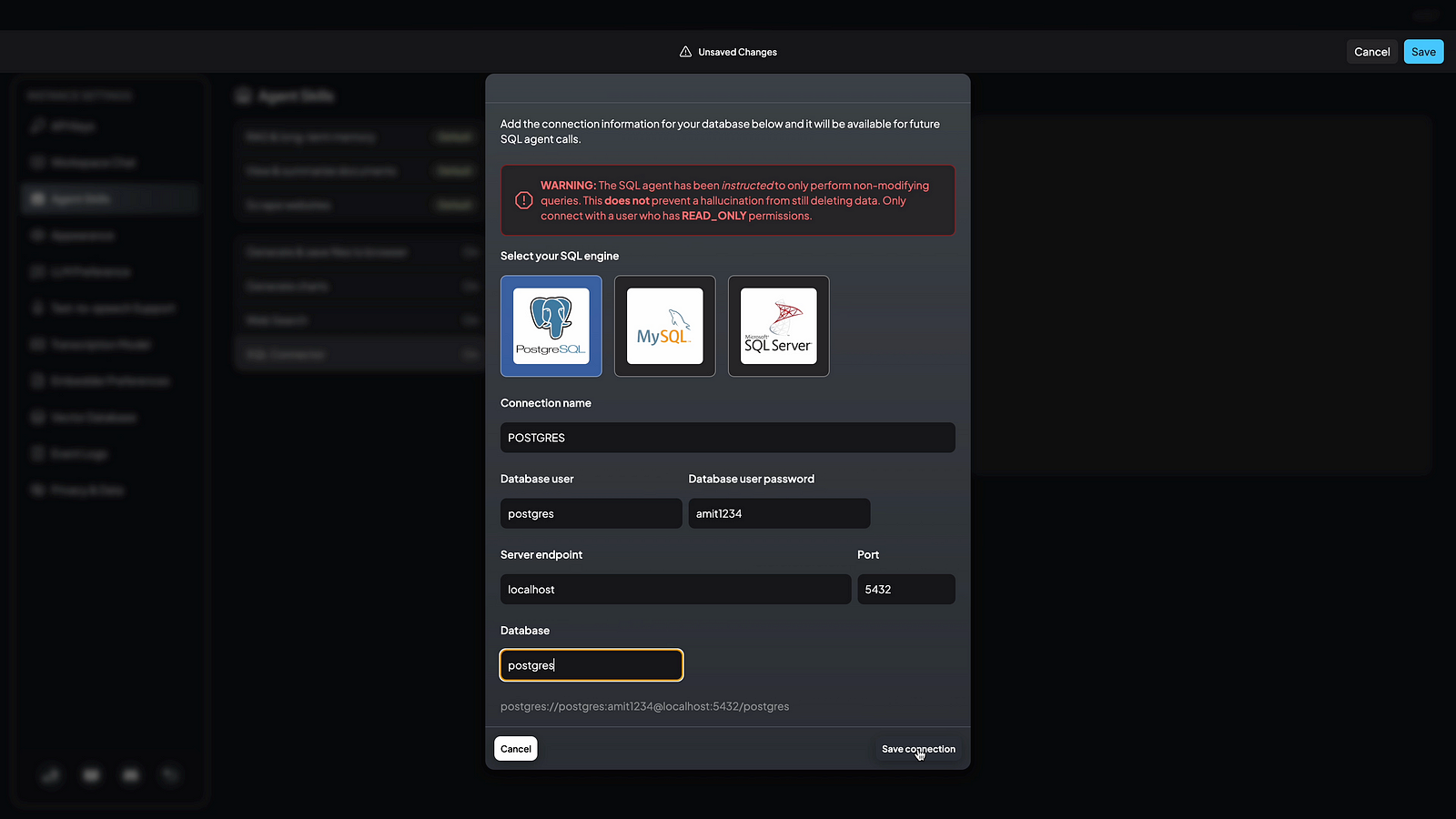This screenshot has width=1456, height=819.
Task: Click the Unsaved Changes warning triangle
Action: click(685, 52)
